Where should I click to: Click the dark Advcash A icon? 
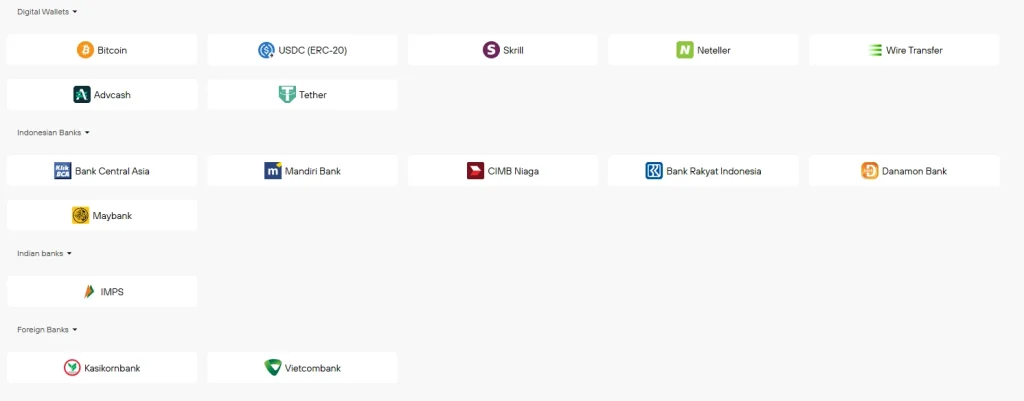point(82,95)
